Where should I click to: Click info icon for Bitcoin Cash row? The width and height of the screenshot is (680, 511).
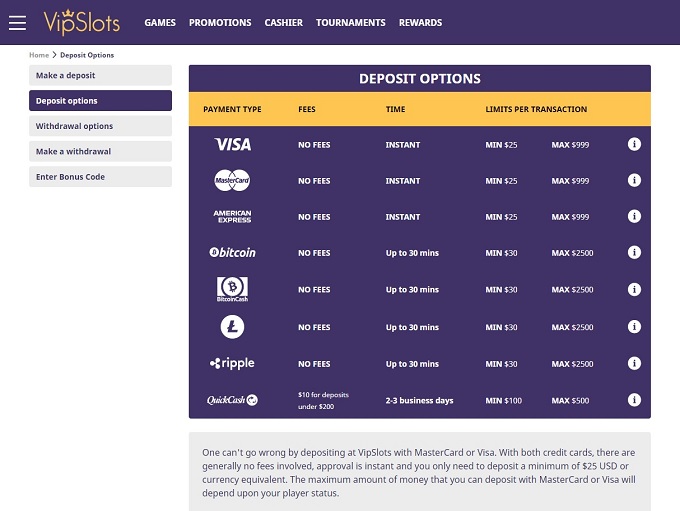click(634, 289)
